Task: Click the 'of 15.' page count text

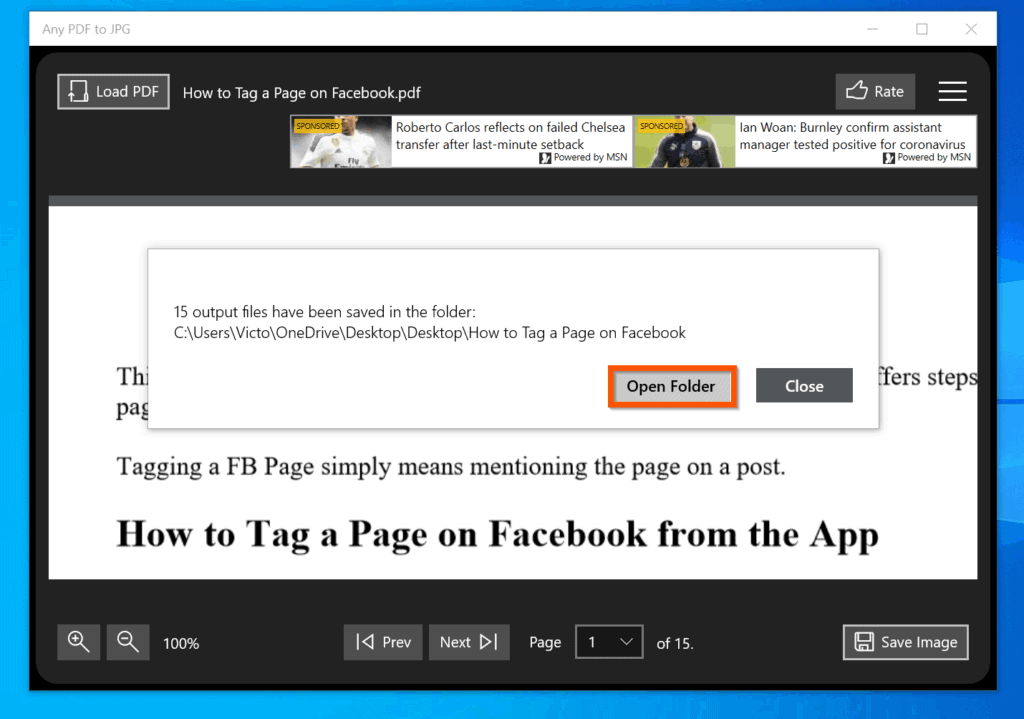Action: 675,643
